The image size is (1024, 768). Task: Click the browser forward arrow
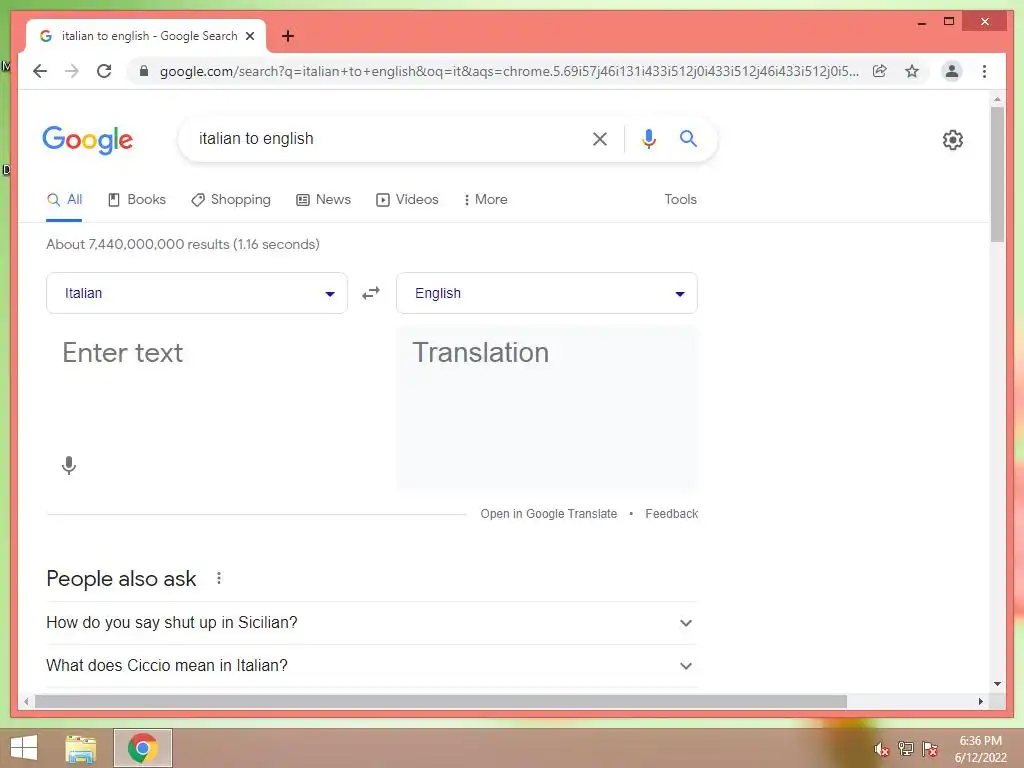[72, 71]
